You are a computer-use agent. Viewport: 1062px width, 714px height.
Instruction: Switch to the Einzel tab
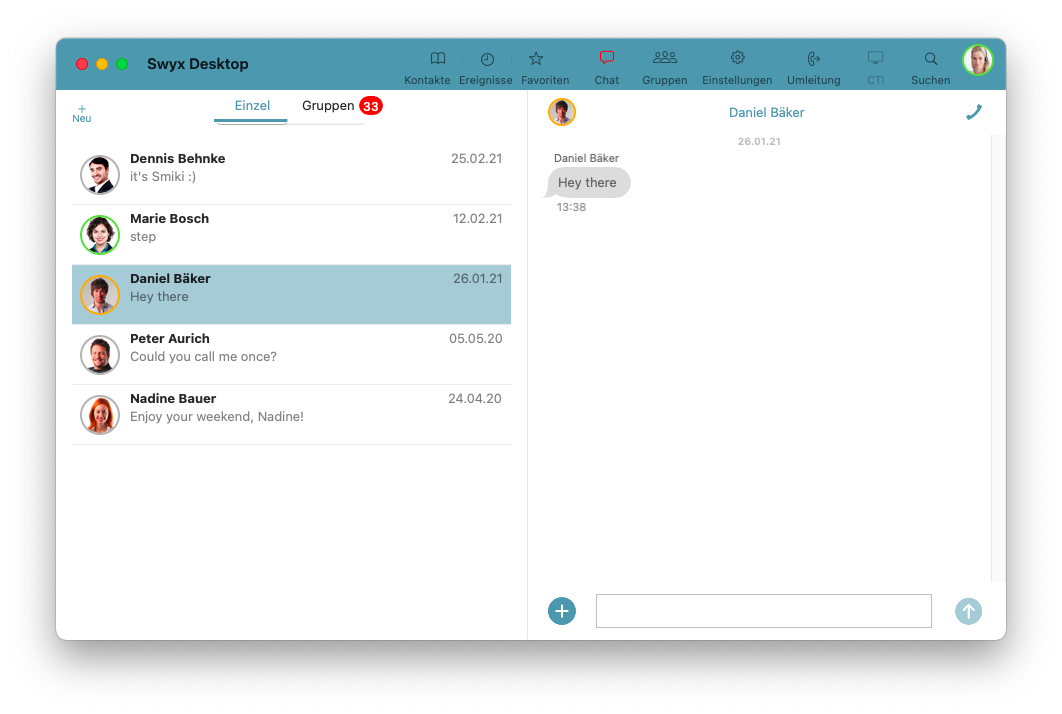pos(252,106)
